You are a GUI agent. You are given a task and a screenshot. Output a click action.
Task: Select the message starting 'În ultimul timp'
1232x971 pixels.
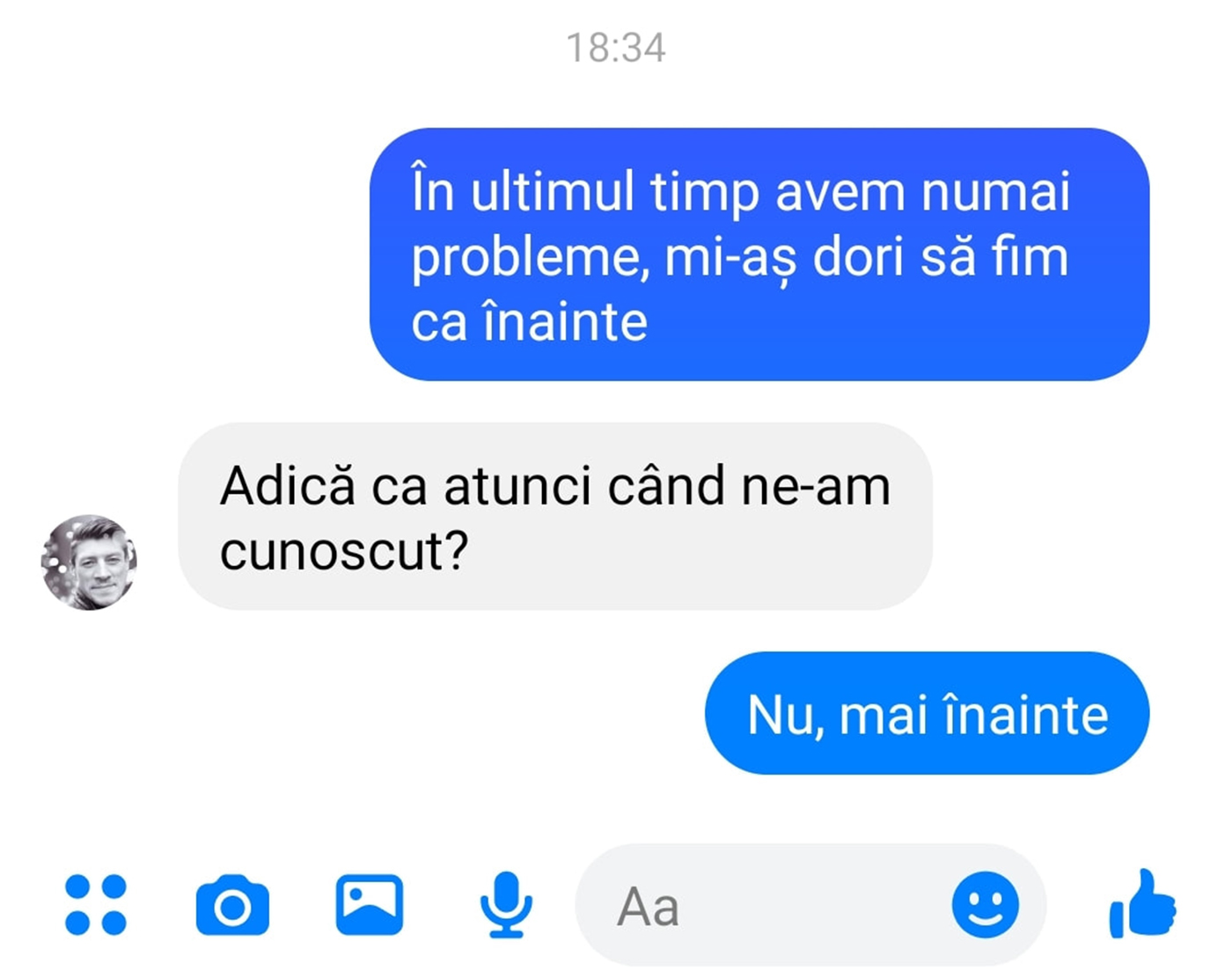pyautogui.click(x=759, y=254)
